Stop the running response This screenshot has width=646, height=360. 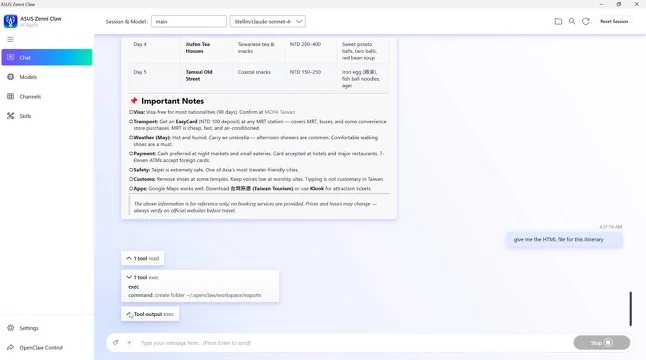(602, 342)
